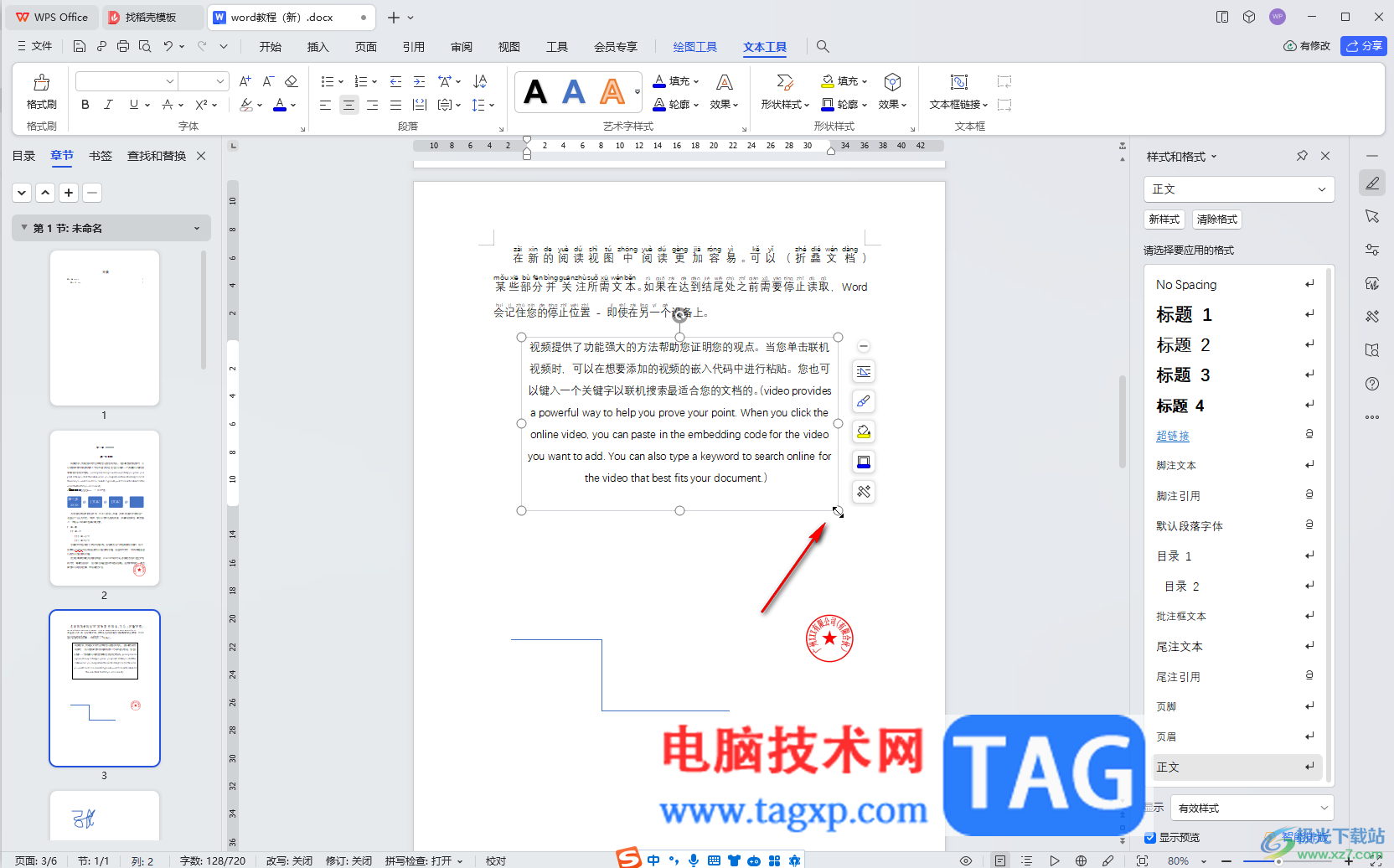
Task: Click the zoom slider in status bar
Action: tap(1278, 860)
